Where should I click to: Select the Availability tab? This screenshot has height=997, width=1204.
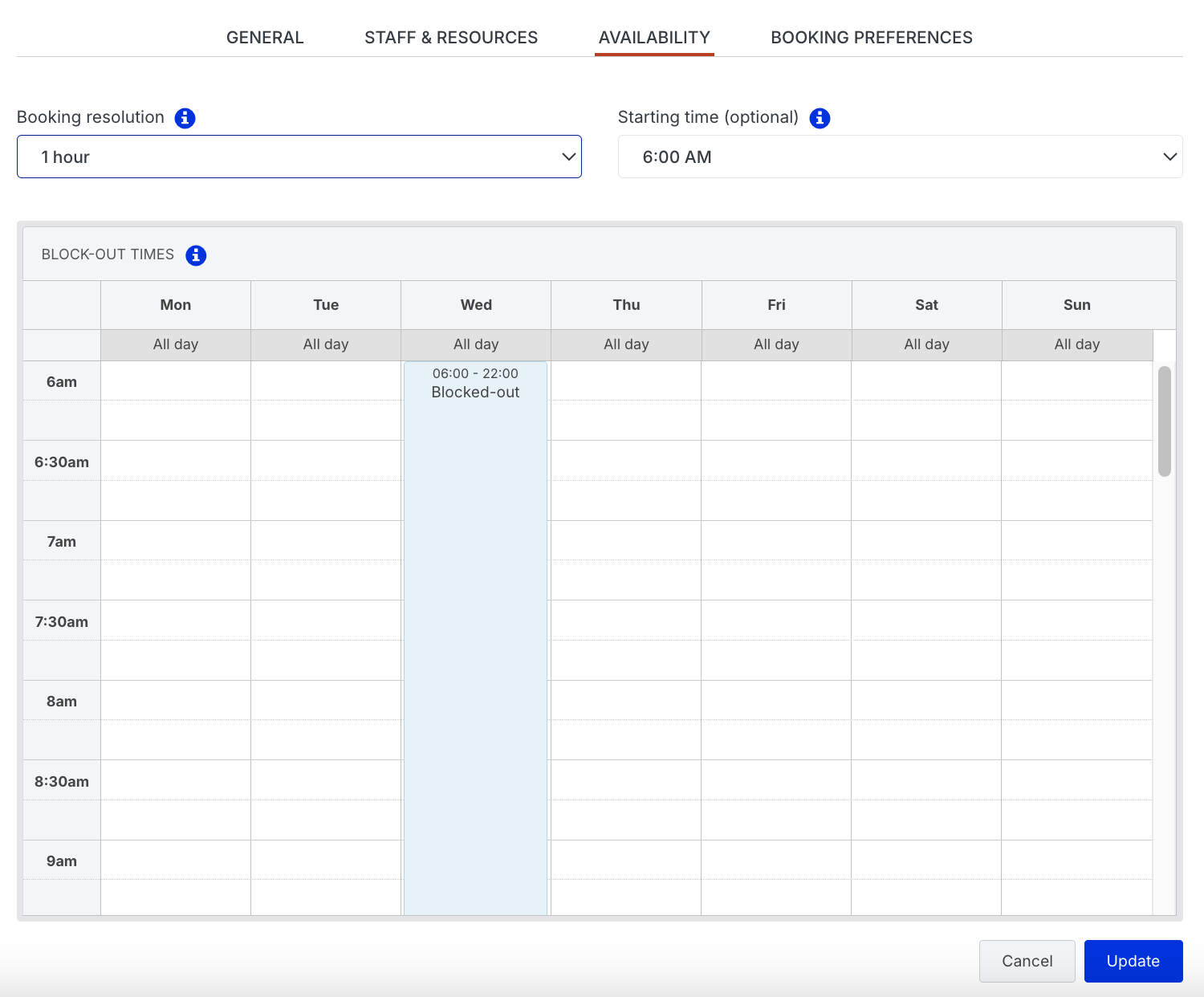click(x=654, y=38)
